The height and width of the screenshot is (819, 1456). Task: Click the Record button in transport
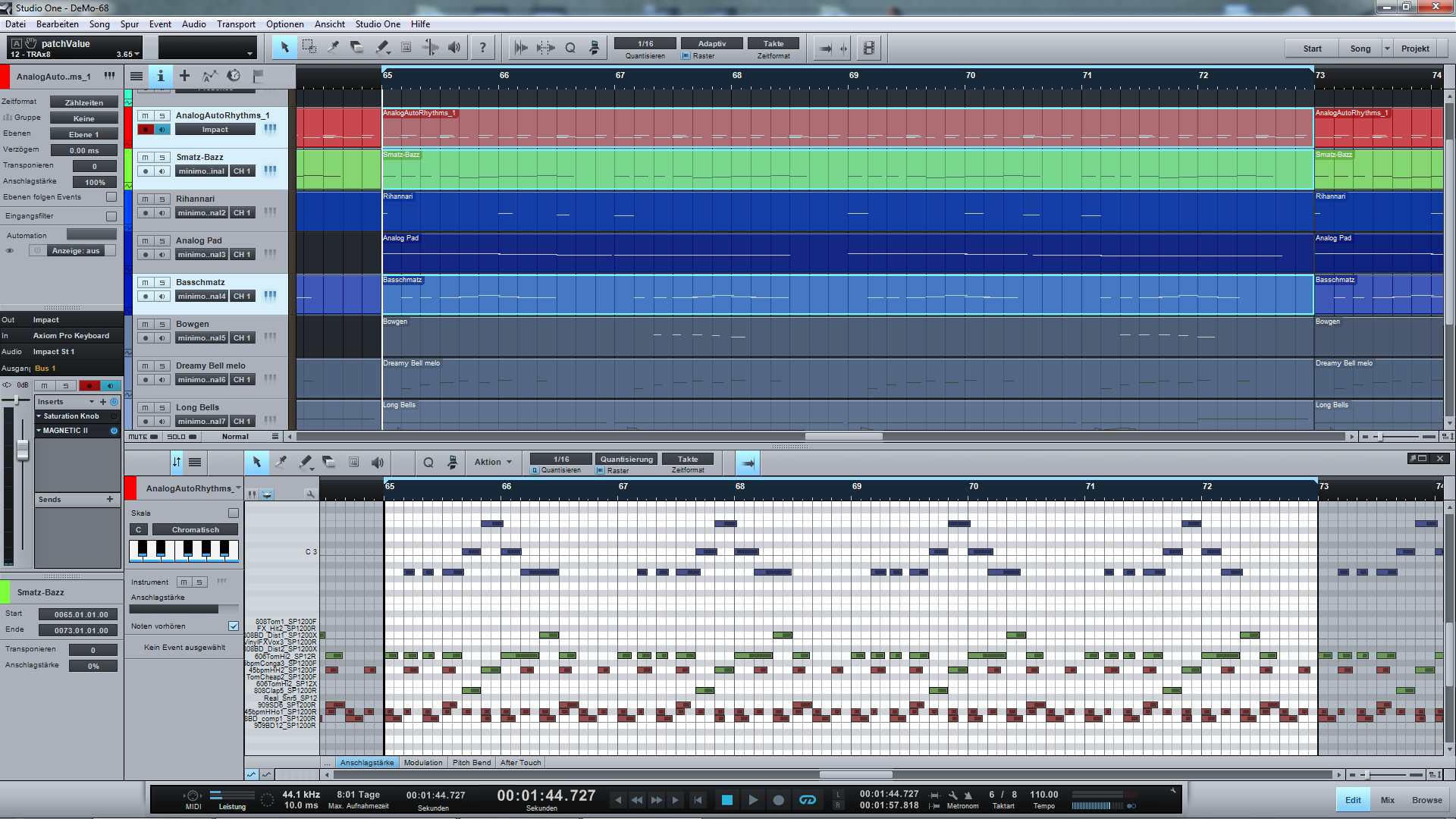[778, 800]
